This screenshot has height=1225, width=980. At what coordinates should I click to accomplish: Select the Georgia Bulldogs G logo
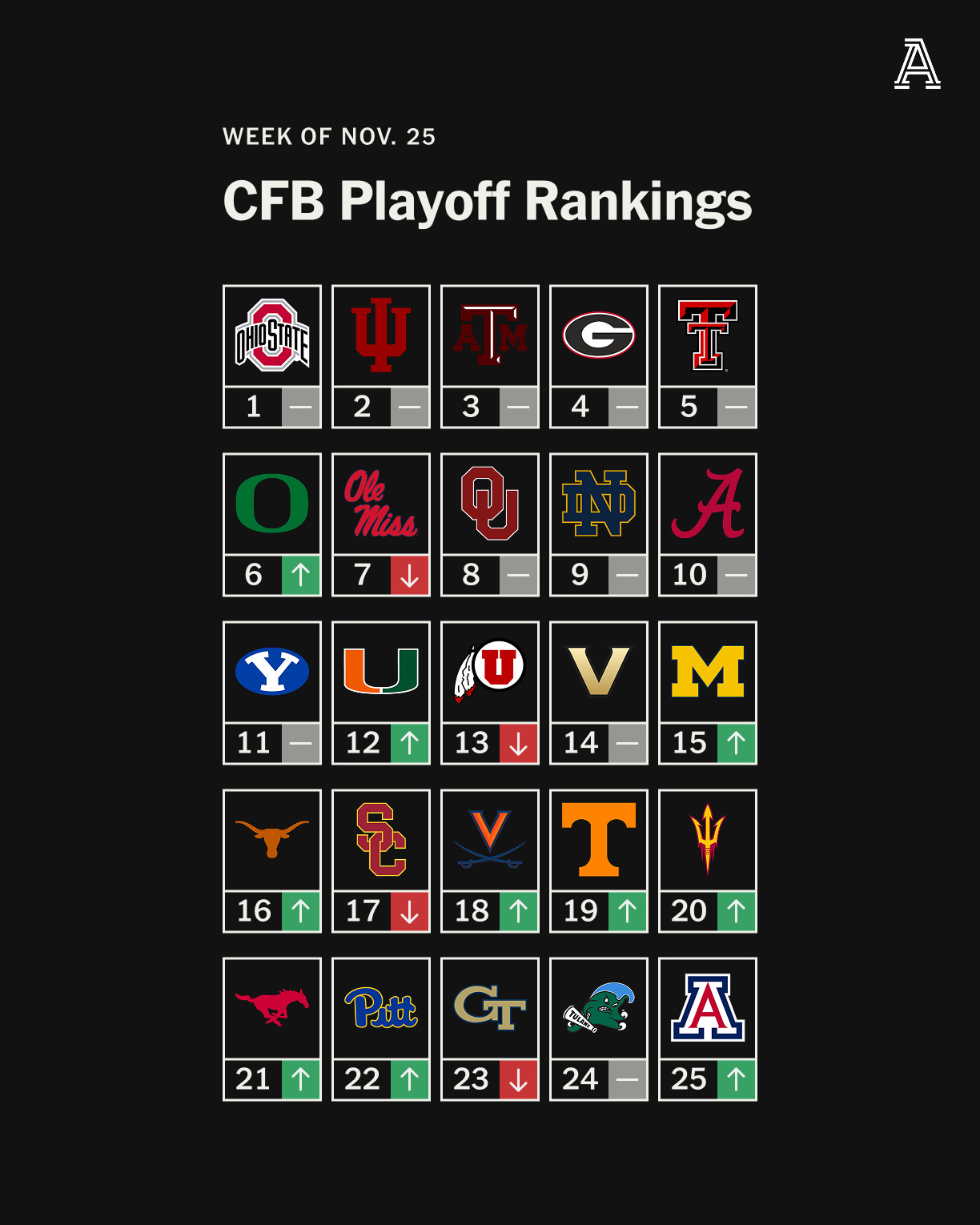[599, 335]
